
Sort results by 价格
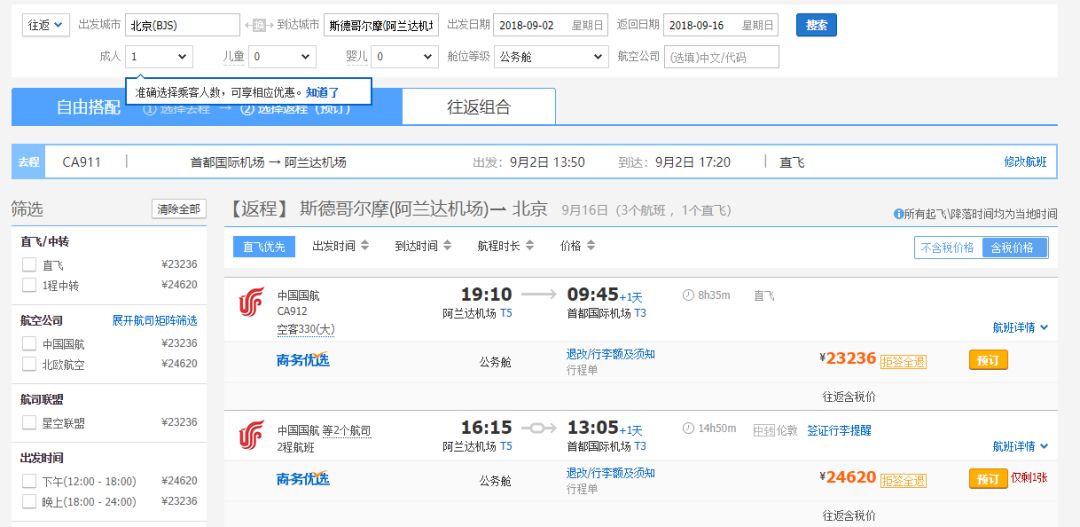(x=577, y=246)
